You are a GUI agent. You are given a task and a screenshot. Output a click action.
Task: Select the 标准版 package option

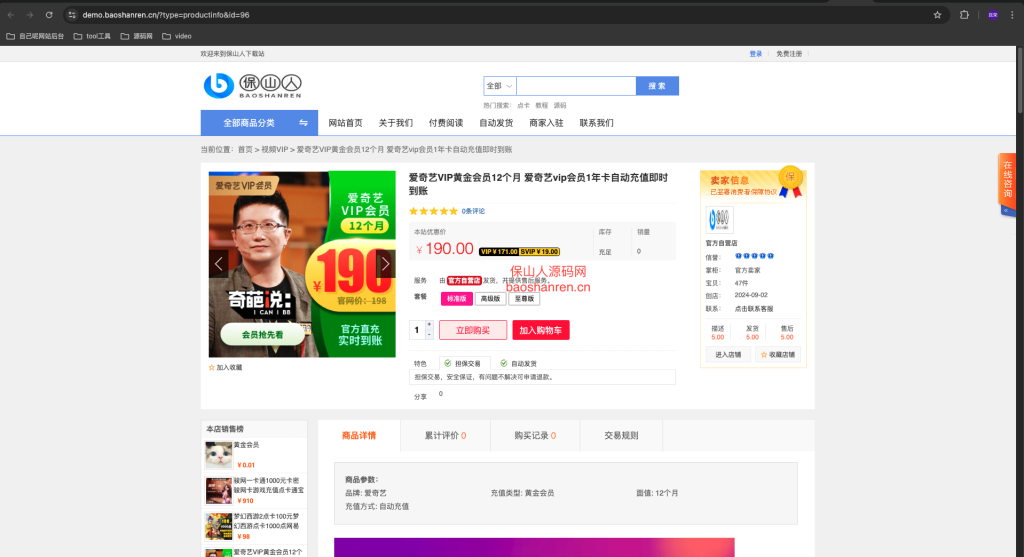click(456, 298)
